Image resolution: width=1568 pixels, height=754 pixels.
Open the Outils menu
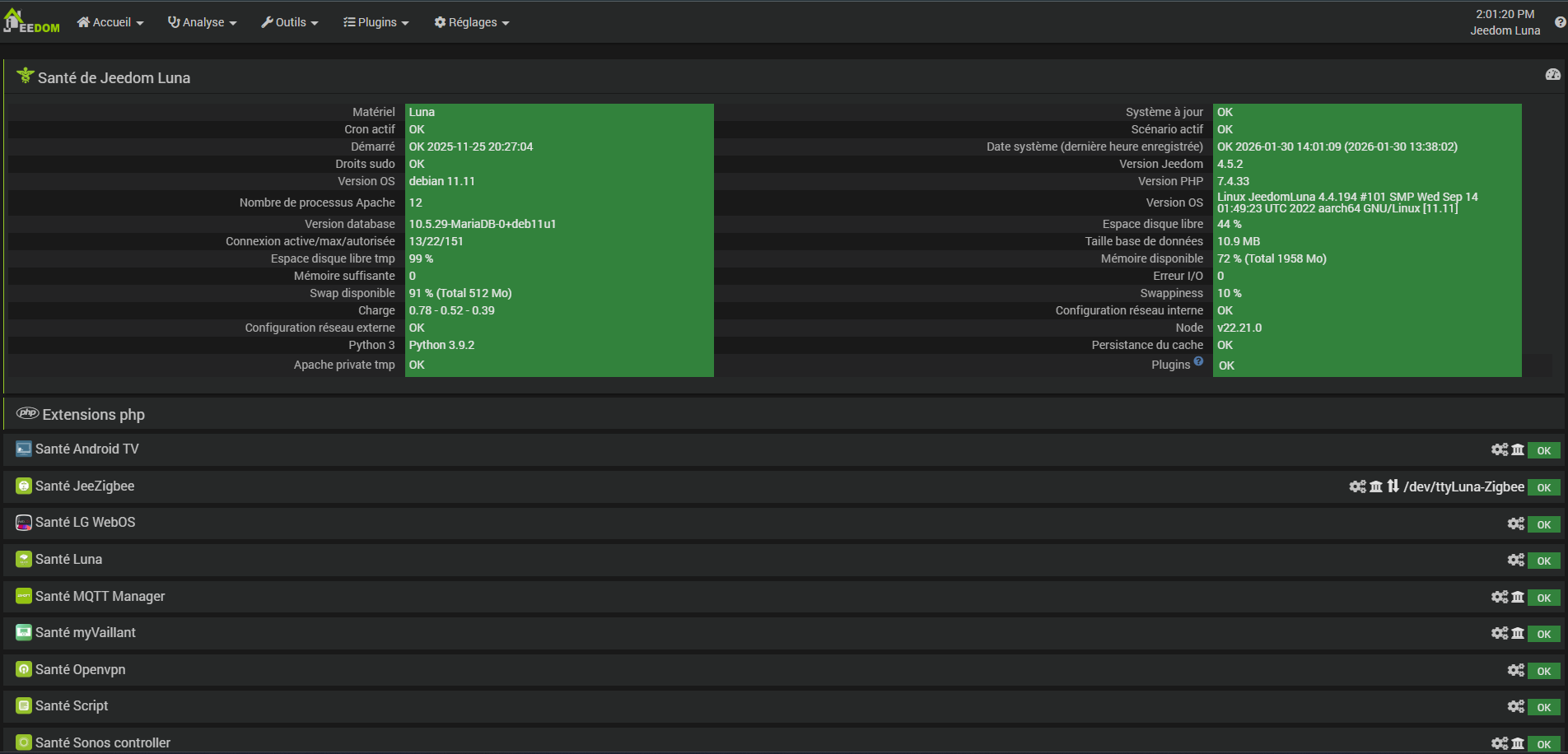click(x=290, y=22)
